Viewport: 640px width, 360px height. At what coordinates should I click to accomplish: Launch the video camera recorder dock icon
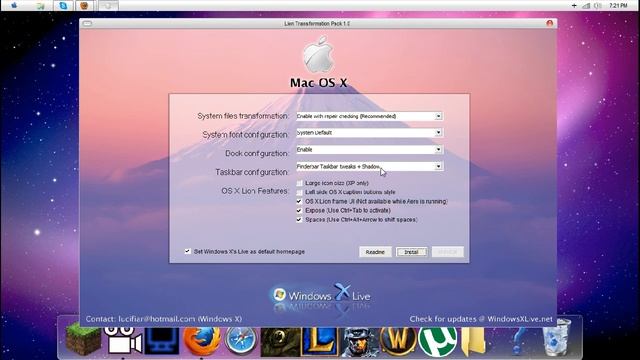(x=123, y=340)
